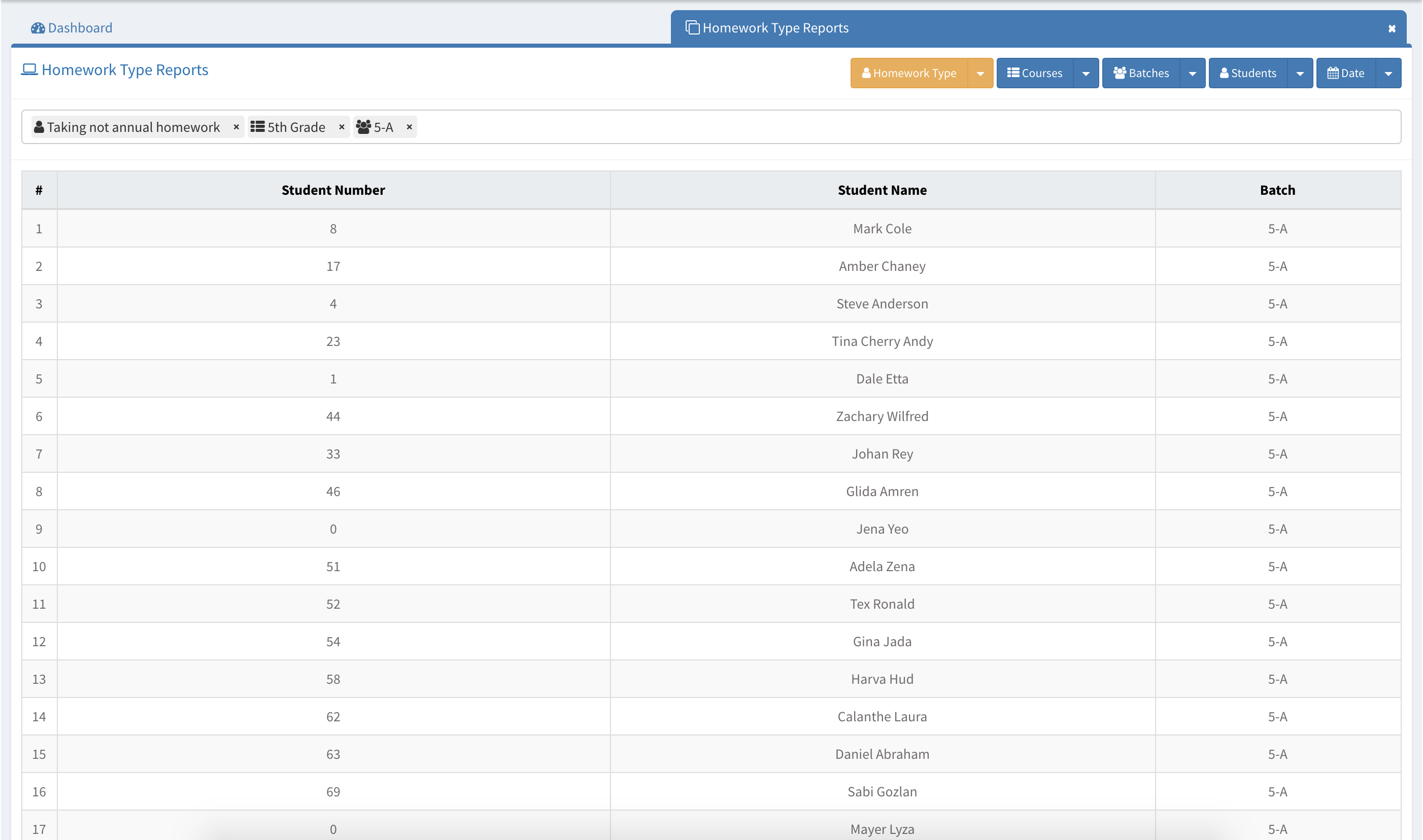This screenshot has height=840, width=1423.
Task: Click the Student Number column header
Action: click(x=333, y=190)
